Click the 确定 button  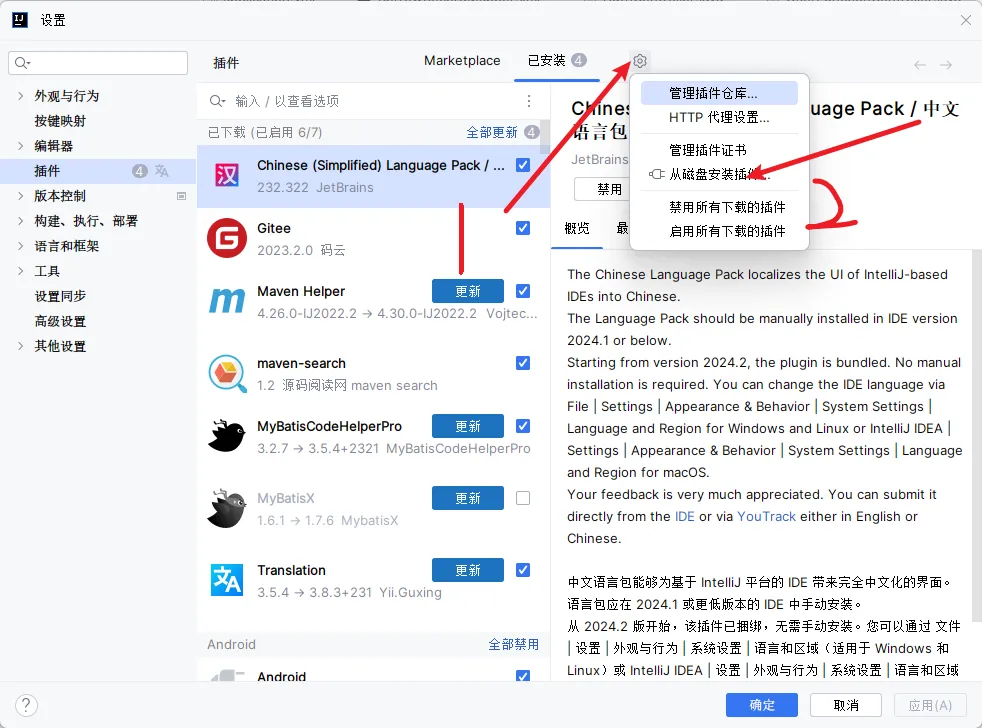pos(762,705)
